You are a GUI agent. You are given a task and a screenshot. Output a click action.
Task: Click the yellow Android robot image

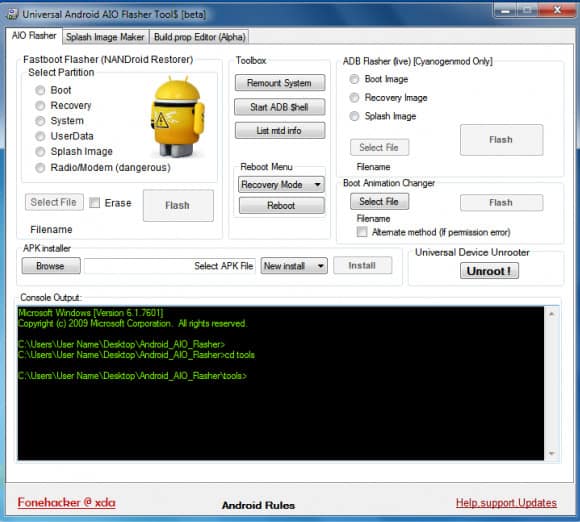pyautogui.click(x=178, y=117)
